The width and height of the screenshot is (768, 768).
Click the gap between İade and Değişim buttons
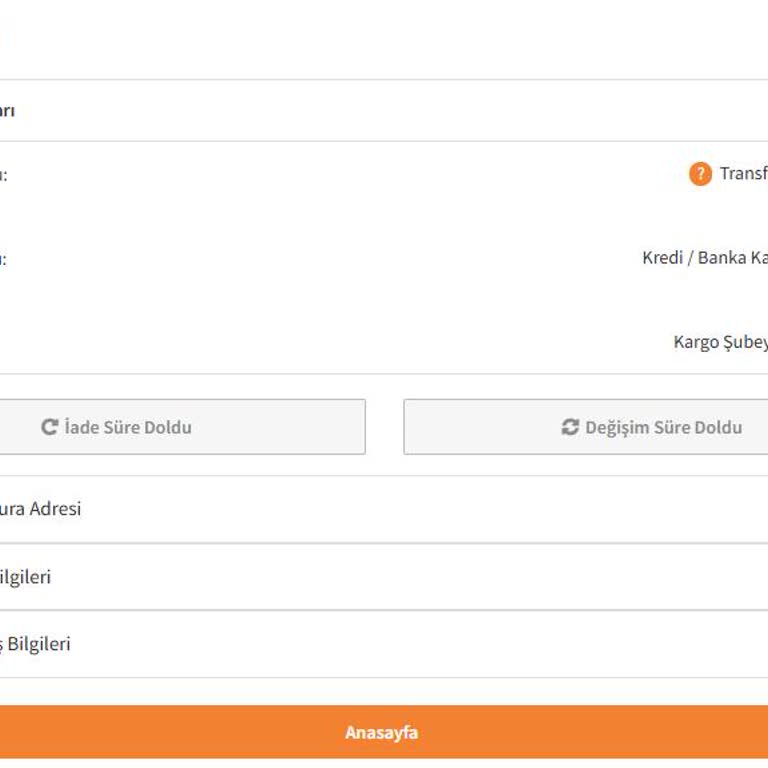coord(384,427)
